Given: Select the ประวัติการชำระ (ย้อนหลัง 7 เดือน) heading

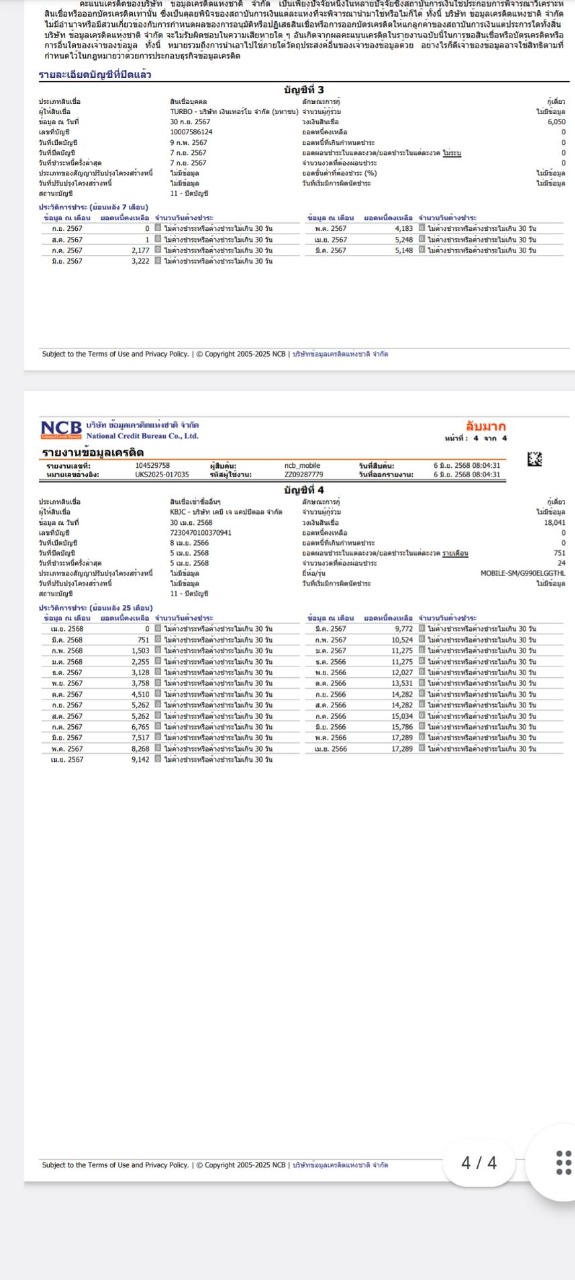Looking at the screenshot, I should (x=93, y=206).
